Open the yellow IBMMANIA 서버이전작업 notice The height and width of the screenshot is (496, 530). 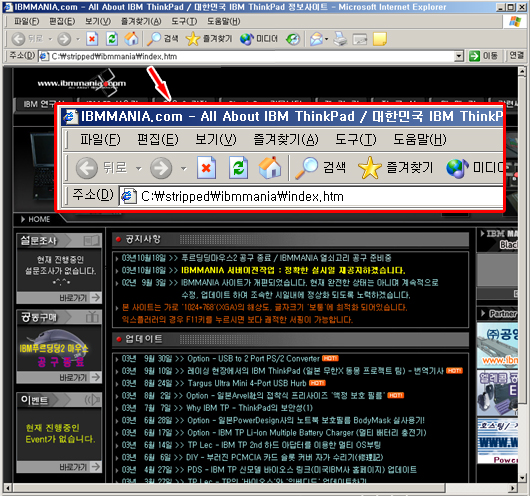coord(293,270)
